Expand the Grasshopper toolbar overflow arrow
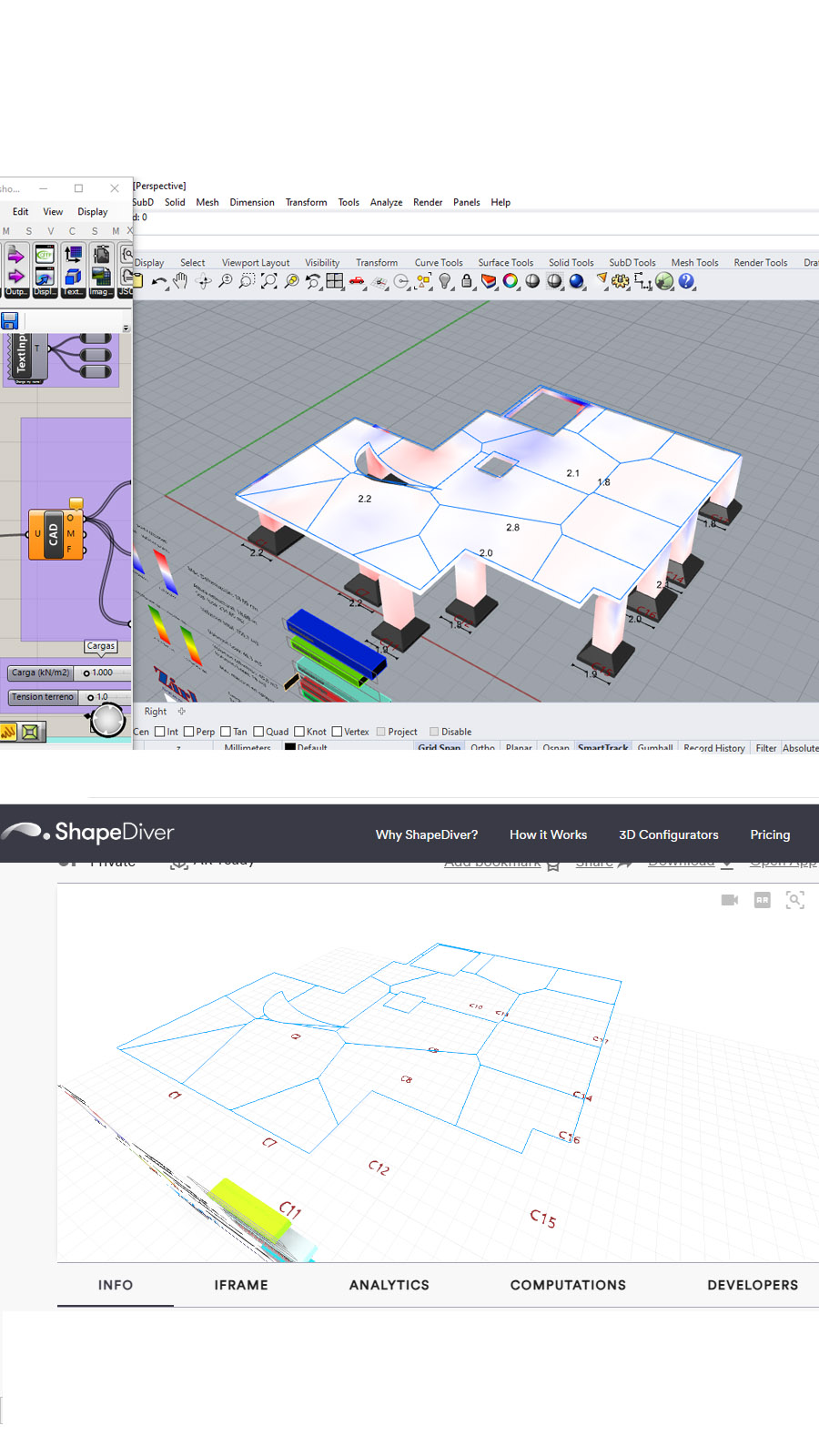The width and height of the screenshot is (819, 1456). (126, 329)
